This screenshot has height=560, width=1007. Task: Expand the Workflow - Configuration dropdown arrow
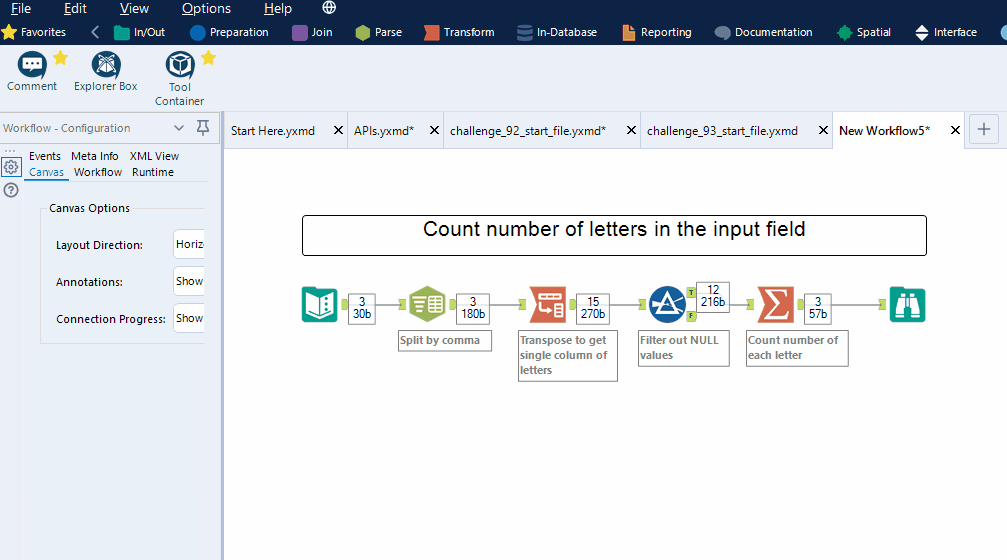179,128
